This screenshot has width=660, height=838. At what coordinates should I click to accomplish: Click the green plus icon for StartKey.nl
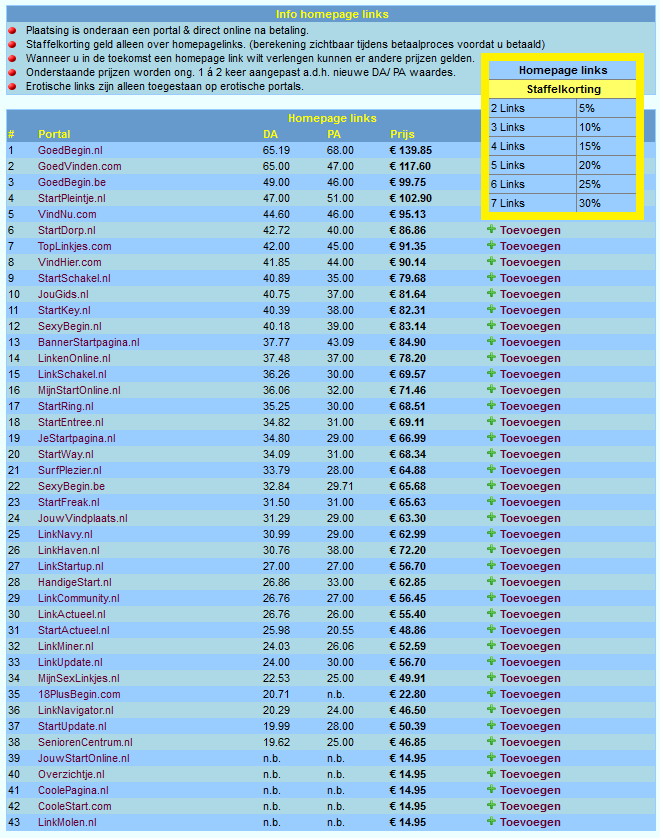pyautogui.click(x=491, y=309)
